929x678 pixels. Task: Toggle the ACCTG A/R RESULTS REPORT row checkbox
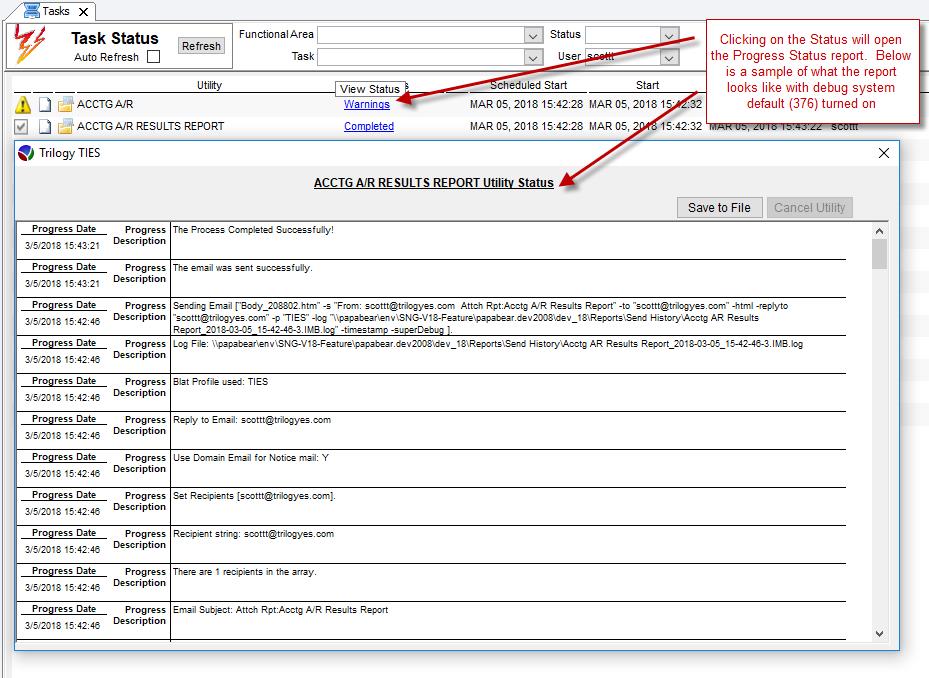[22, 126]
